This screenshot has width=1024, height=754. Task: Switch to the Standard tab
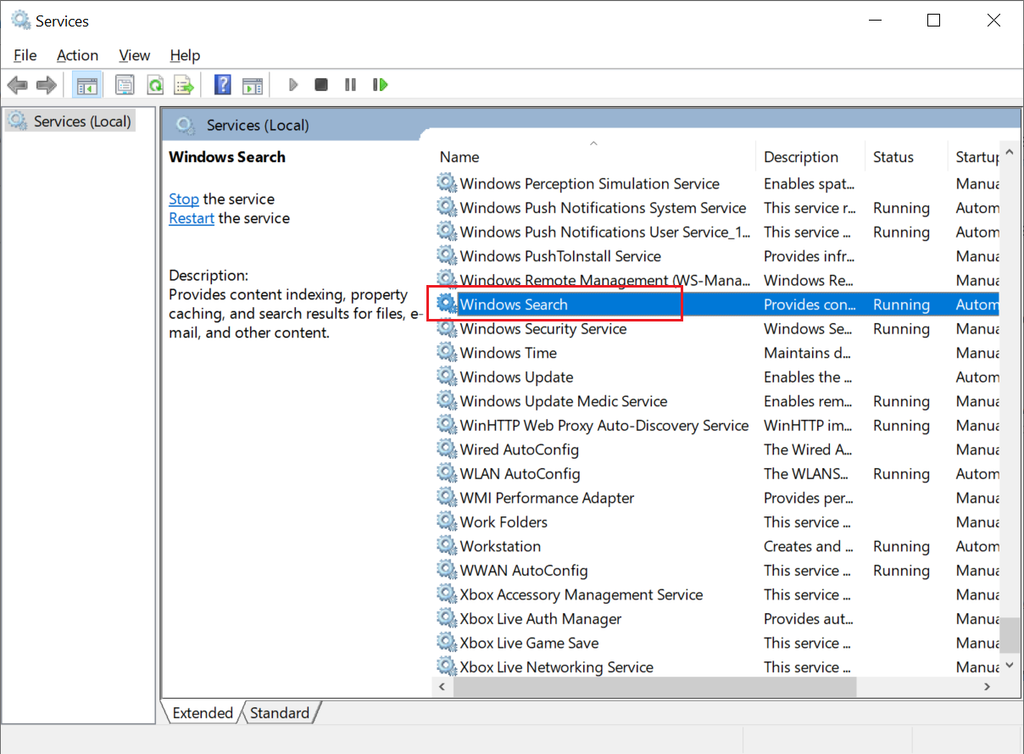280,713
